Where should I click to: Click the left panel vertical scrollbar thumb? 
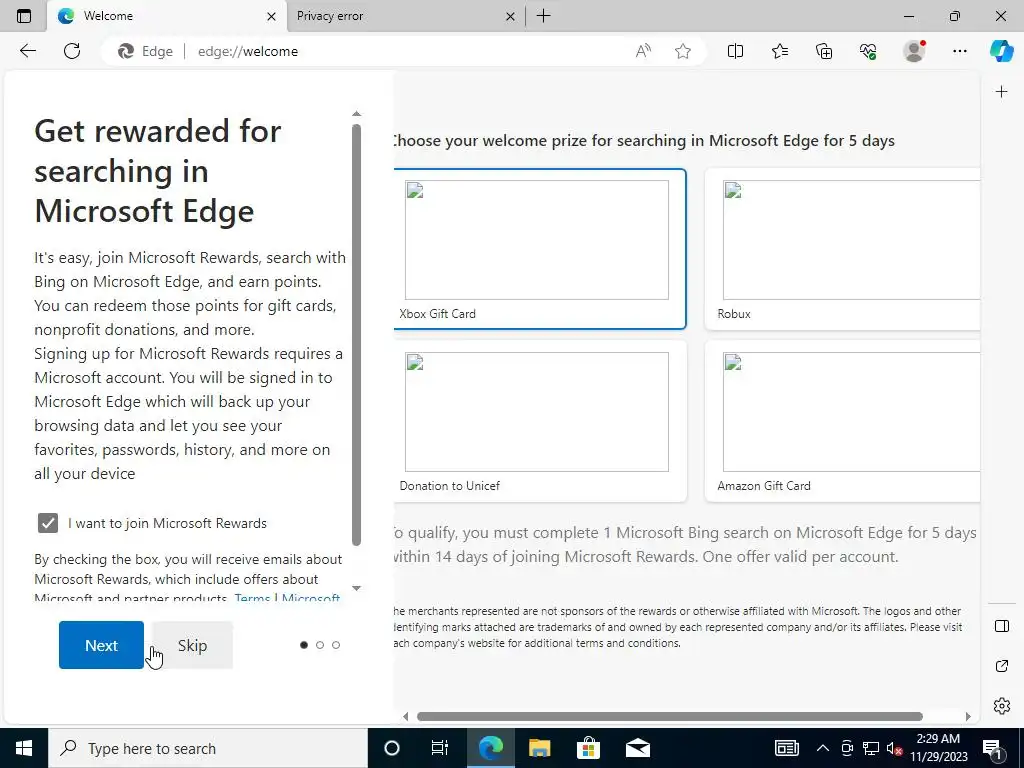[x=357, y=334]
